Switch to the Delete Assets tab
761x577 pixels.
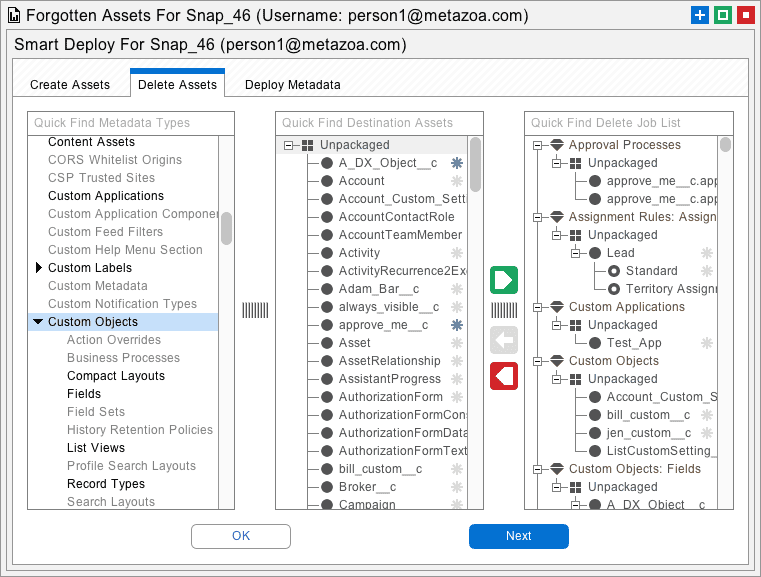[x=177, y=84]
